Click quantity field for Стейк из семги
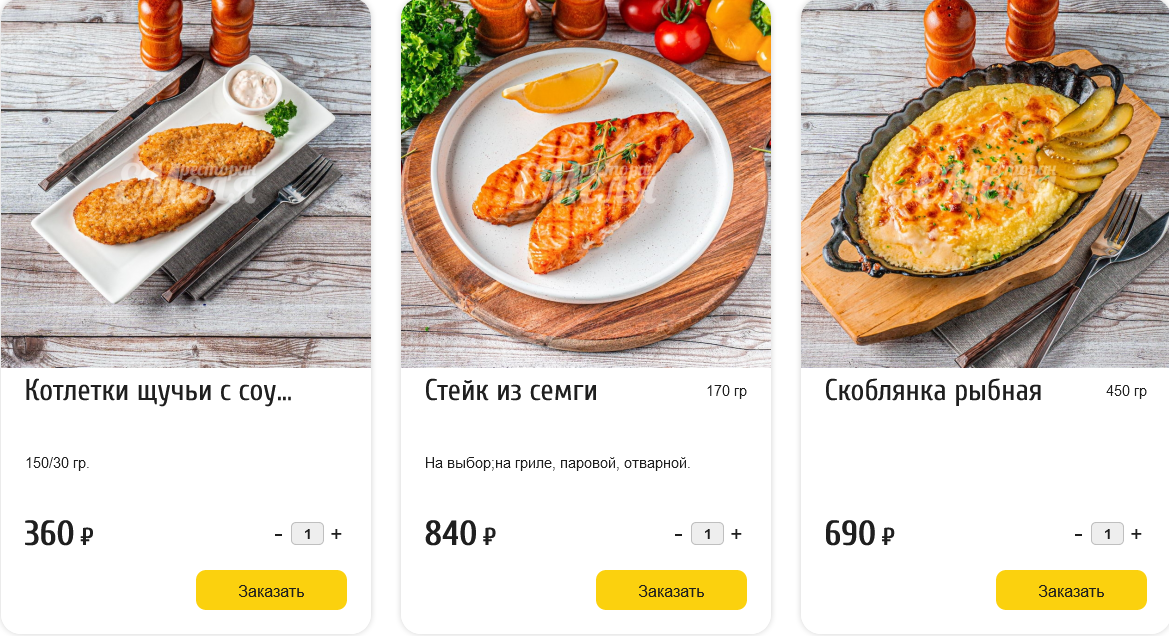 pyautogui.click(x=708, y=534)
